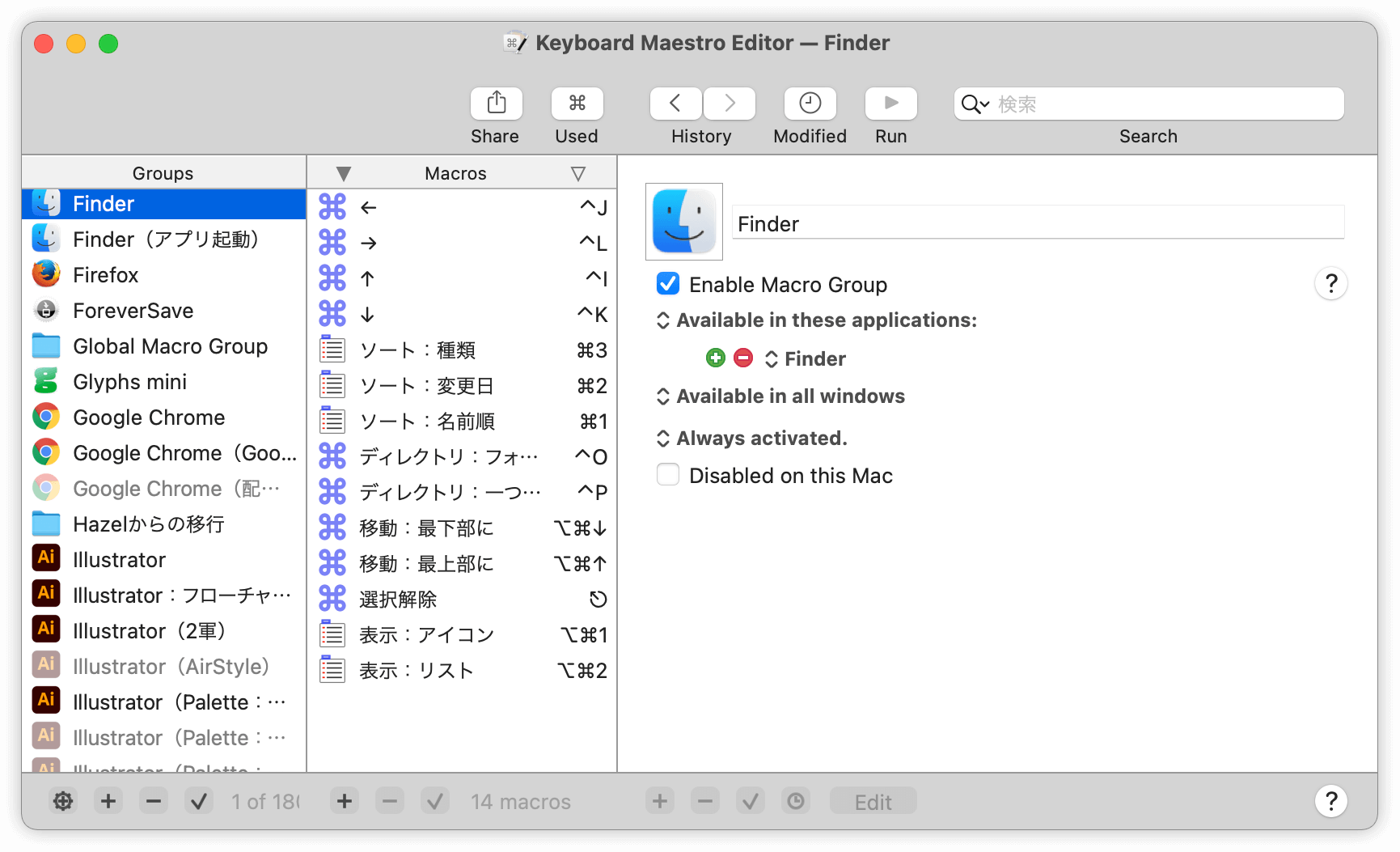Select the ForeverSave group
The height and width of the screenshot is (852, 1400).
164,311
